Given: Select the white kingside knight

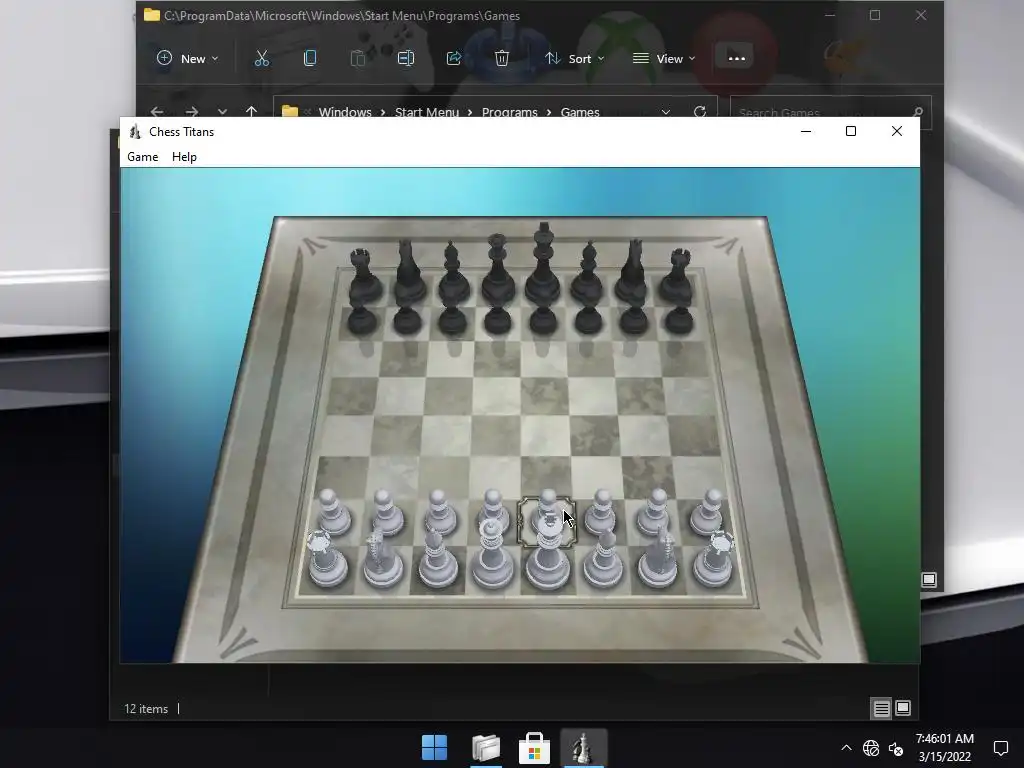Looking at the screenshot, I should pyautogui.click(x=658, y=560).
